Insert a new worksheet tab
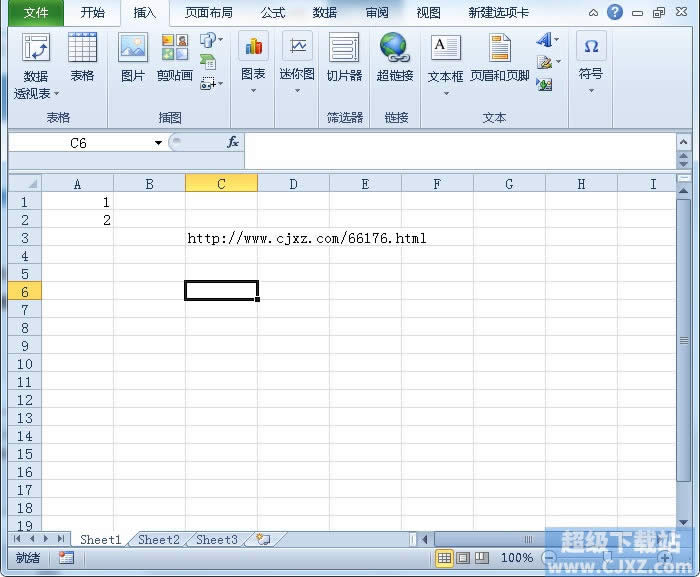 click(263, 539)
